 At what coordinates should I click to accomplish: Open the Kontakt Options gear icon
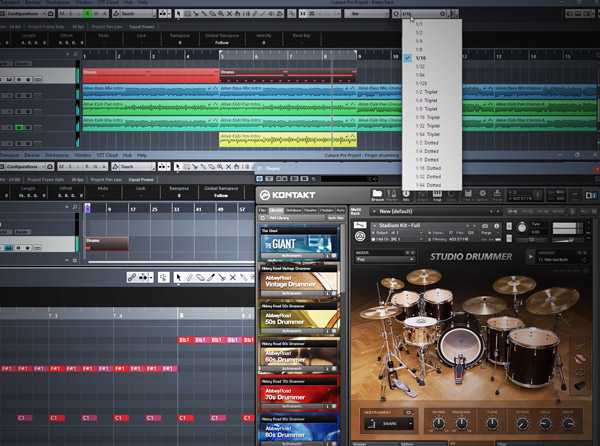click(483, 195)
